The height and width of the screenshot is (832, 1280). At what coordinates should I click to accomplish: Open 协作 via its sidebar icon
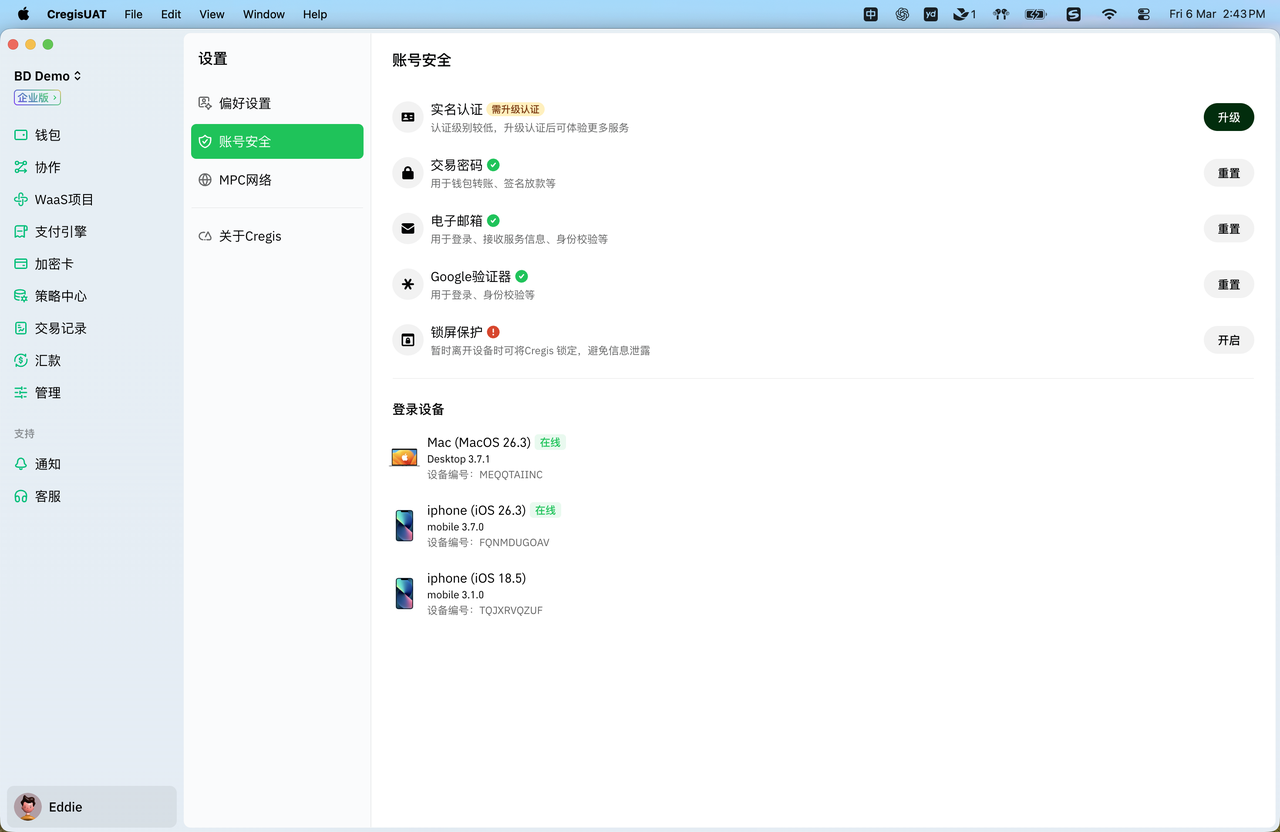click(x=21, y=167)
